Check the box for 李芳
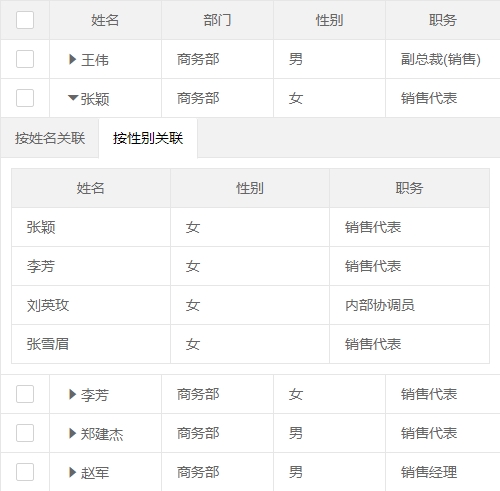 [25, 394]
